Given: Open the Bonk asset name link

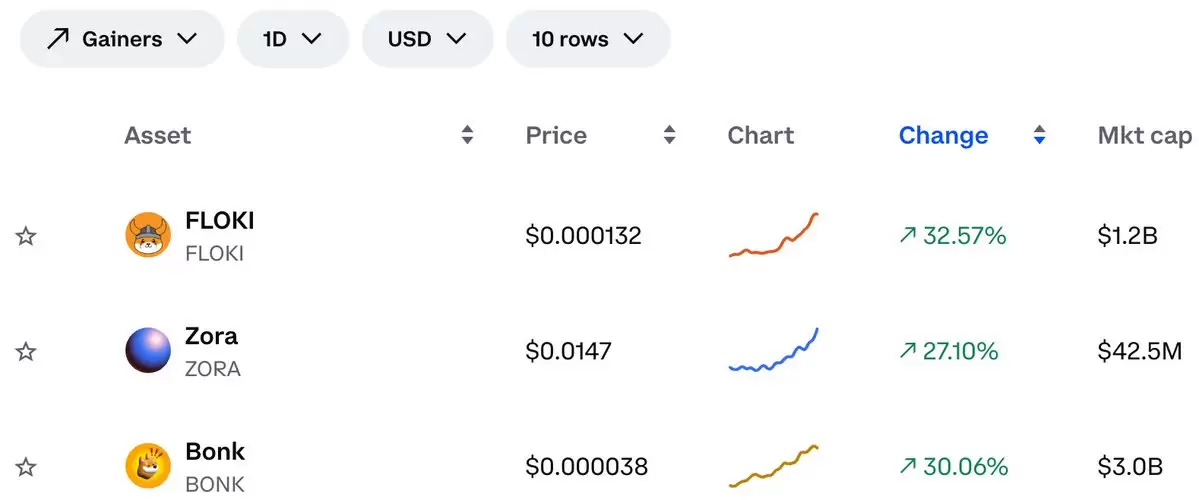Looking at the screenshot, I should (215, 451).
